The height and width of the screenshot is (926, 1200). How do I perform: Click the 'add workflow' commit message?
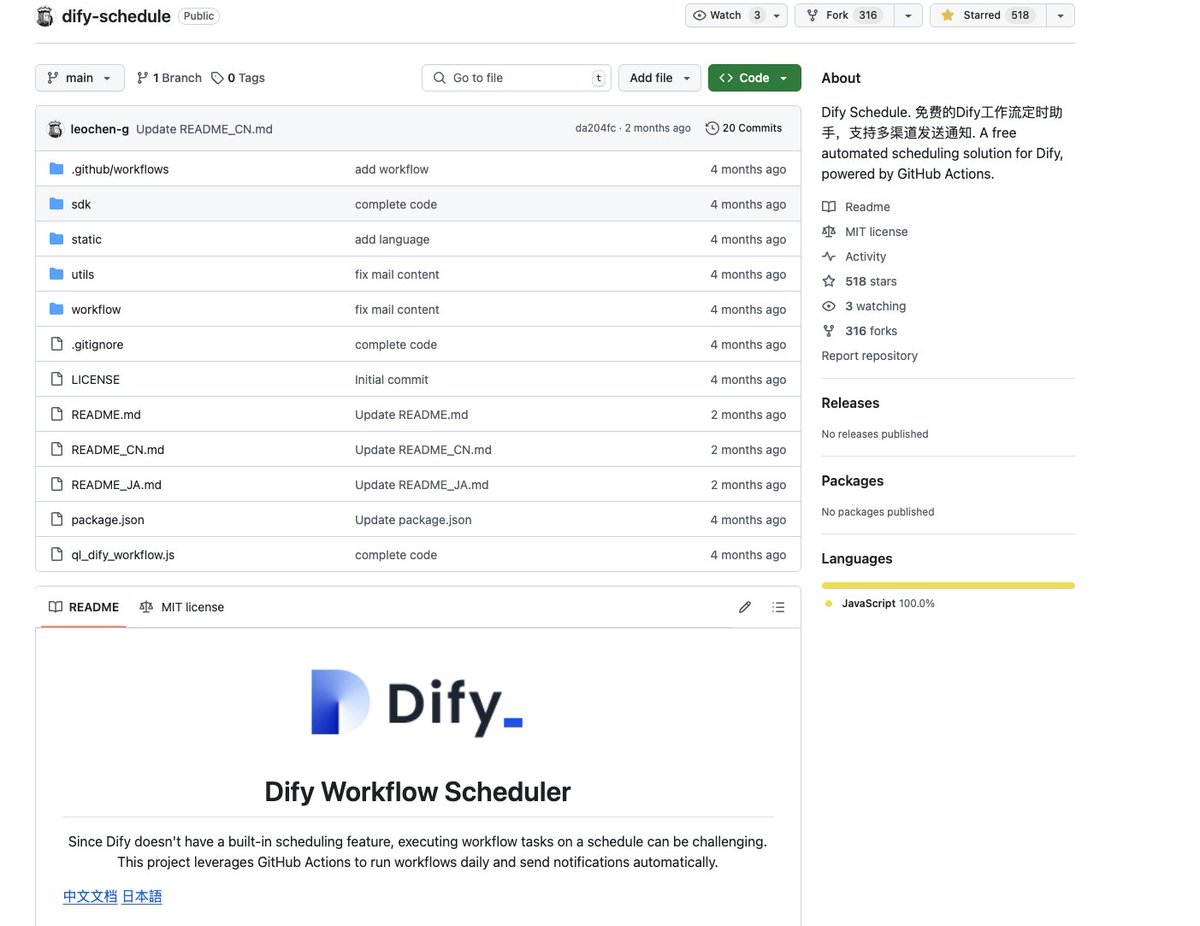392,169
